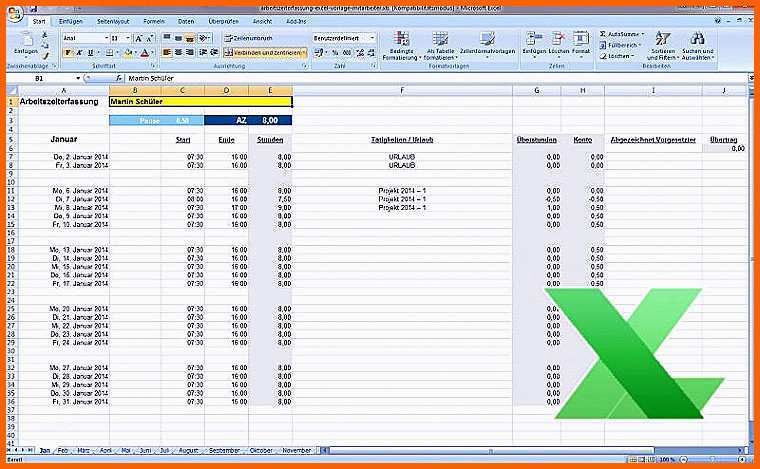Toggle Zeilenumbruch text wrapping
760x469 pixels.
[250, 38]
